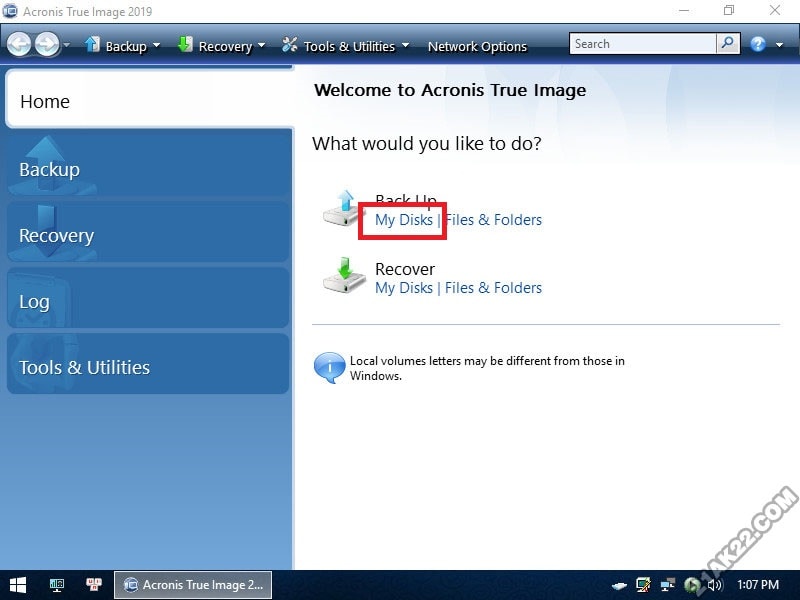Viewport: 800px width, 600px height.
Task: Open Network Options
Action: click(x=477, y=46)
